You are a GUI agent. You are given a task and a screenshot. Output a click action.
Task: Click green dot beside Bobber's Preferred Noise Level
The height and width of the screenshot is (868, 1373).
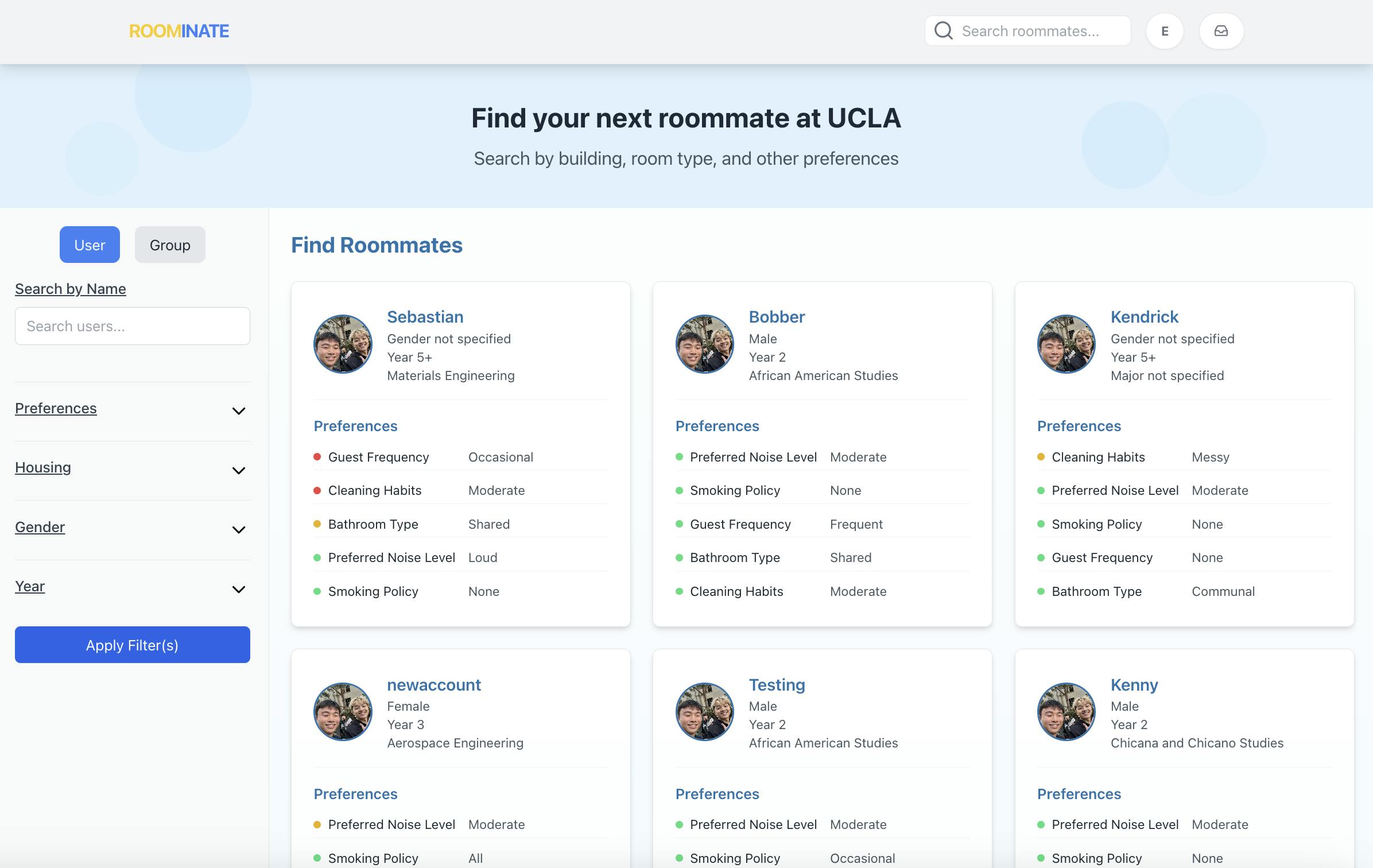[x=679, y=457]
